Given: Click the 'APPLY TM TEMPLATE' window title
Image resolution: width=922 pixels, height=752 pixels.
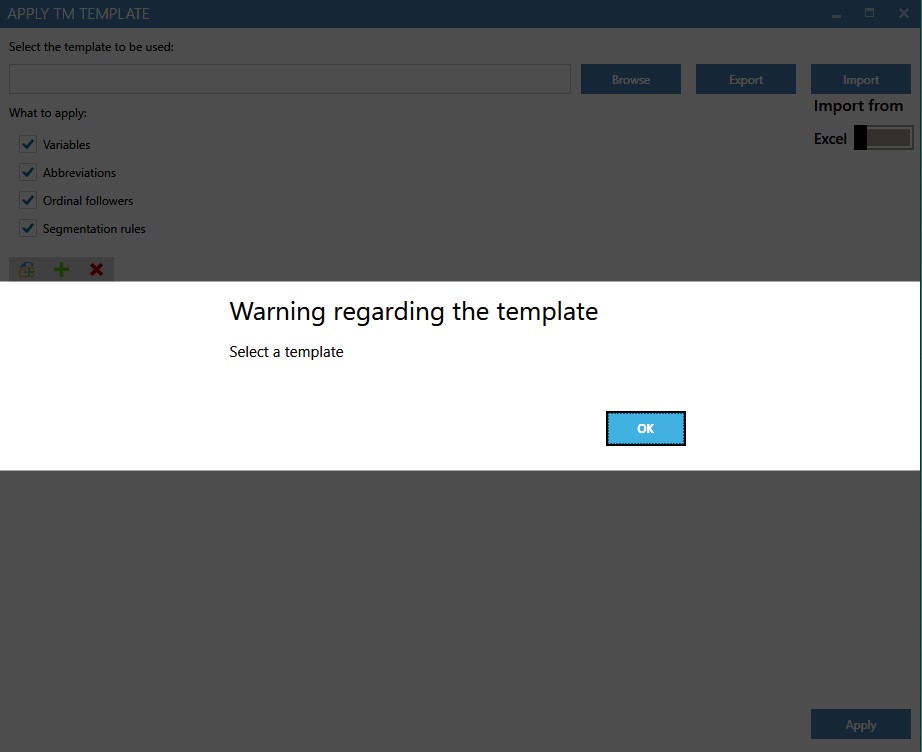Looking at the screenshot, I should [x=78, y=14].
